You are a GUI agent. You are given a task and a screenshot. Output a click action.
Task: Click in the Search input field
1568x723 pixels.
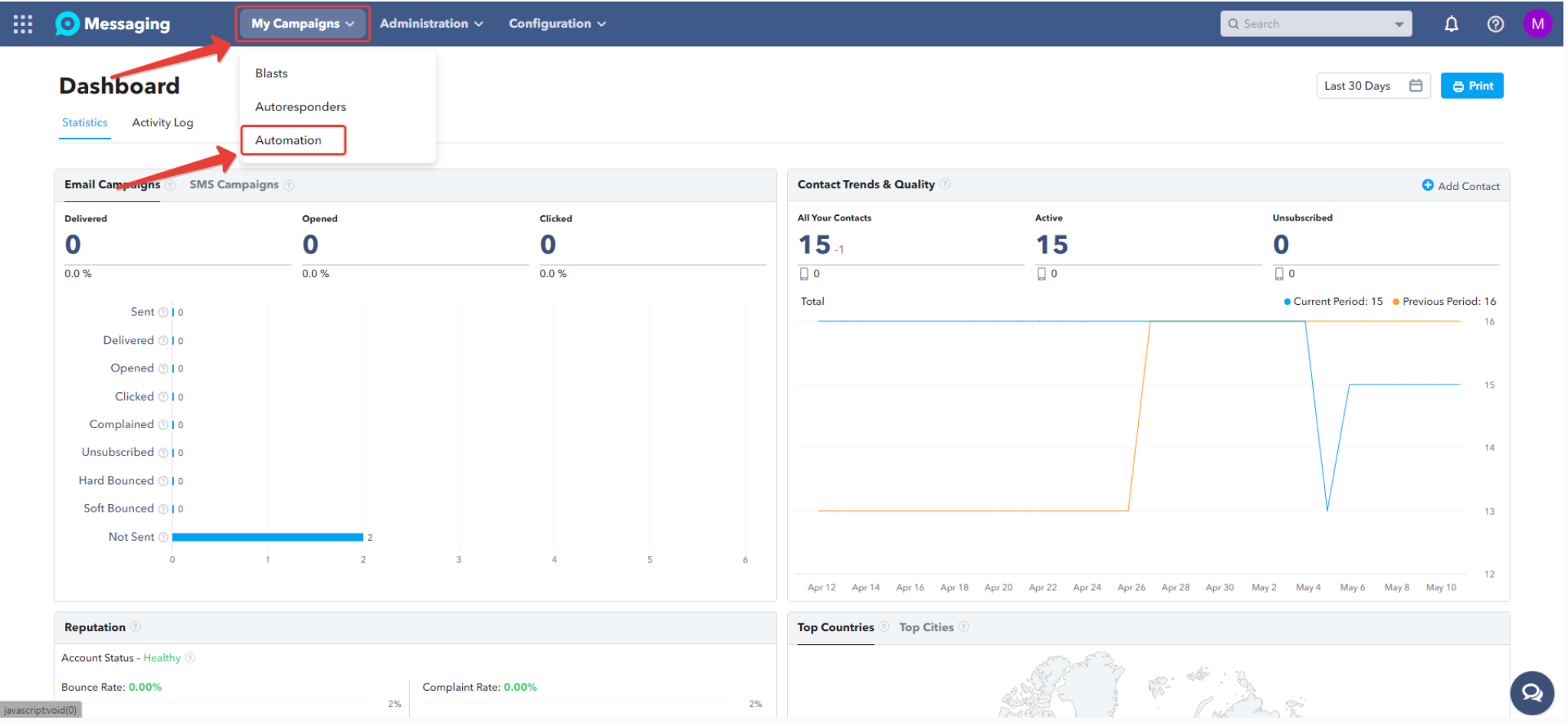(x=1314, y=24)
